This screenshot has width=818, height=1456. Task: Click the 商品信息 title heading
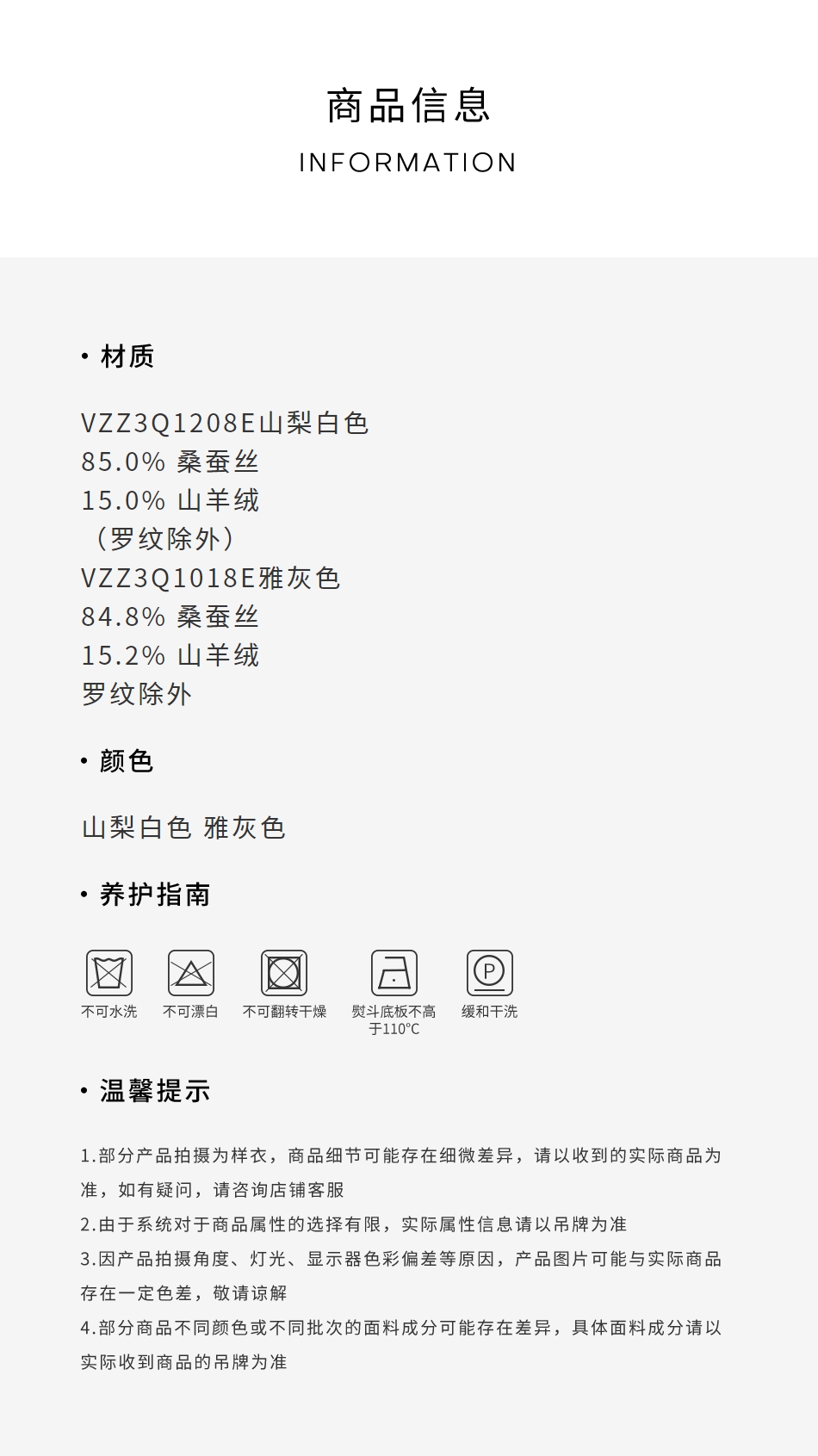[x=409, y=106]
